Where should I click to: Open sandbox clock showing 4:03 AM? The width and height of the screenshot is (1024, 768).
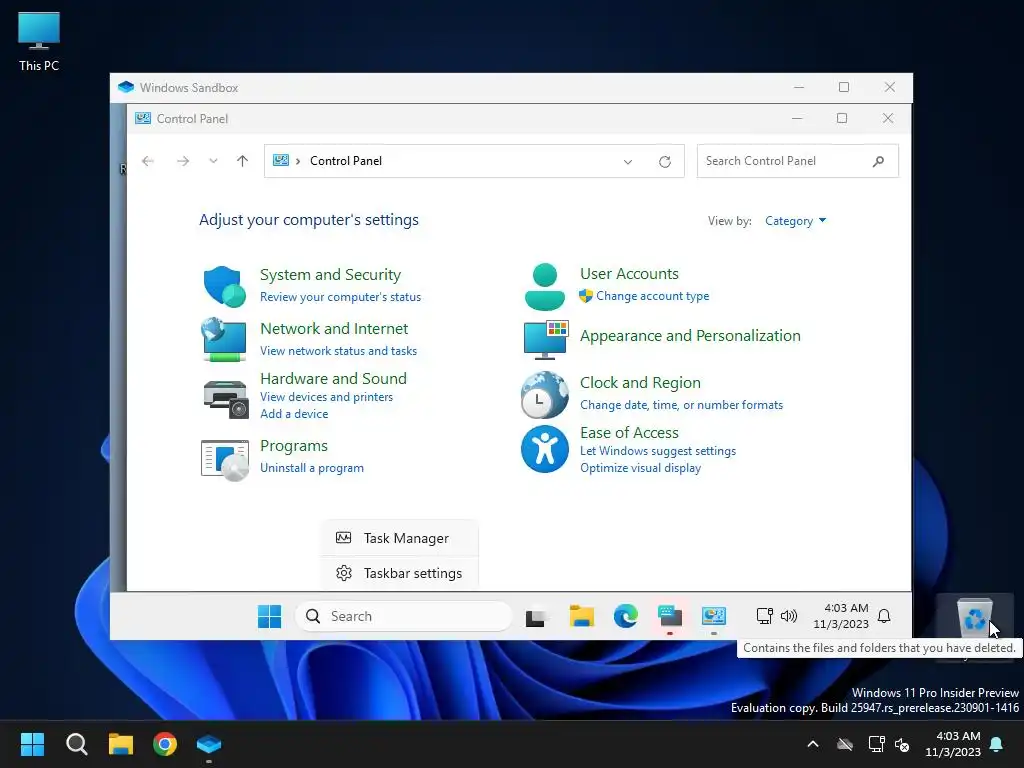pos(841,616)
